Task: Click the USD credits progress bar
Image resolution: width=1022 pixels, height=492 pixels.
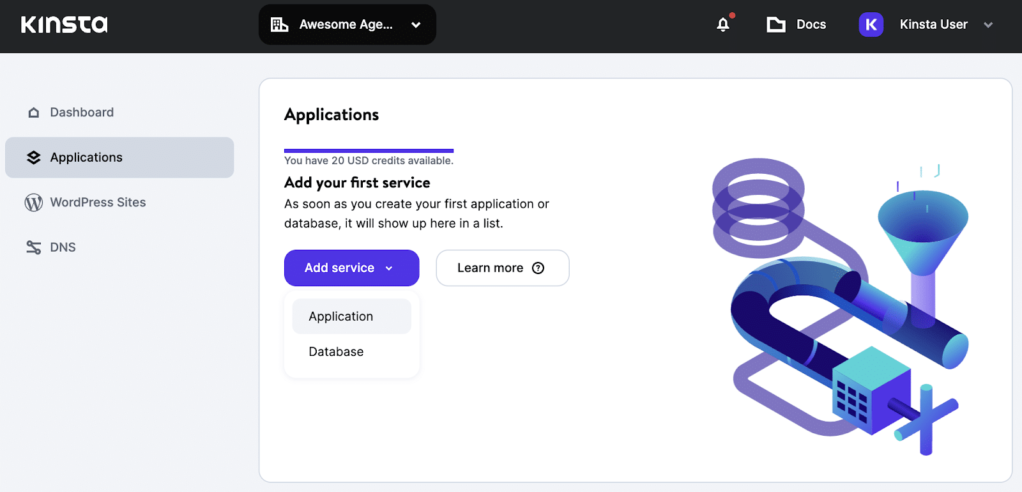Action: coord(368,151)
